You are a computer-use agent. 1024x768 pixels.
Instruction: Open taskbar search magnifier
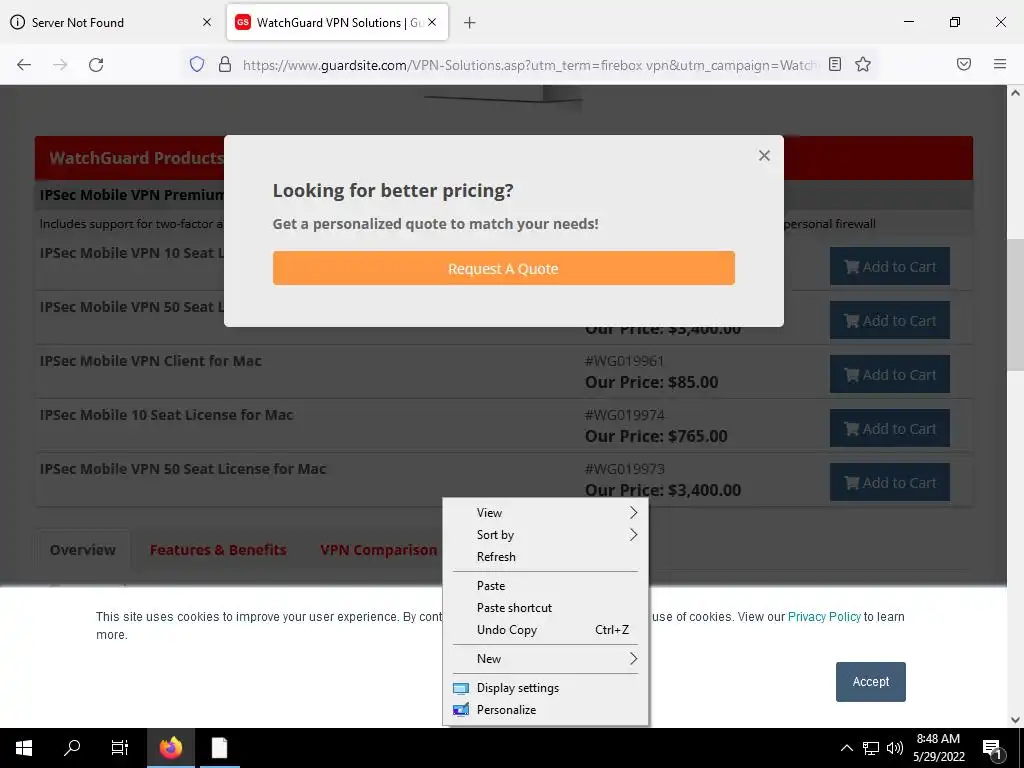[x=72, y=748]
